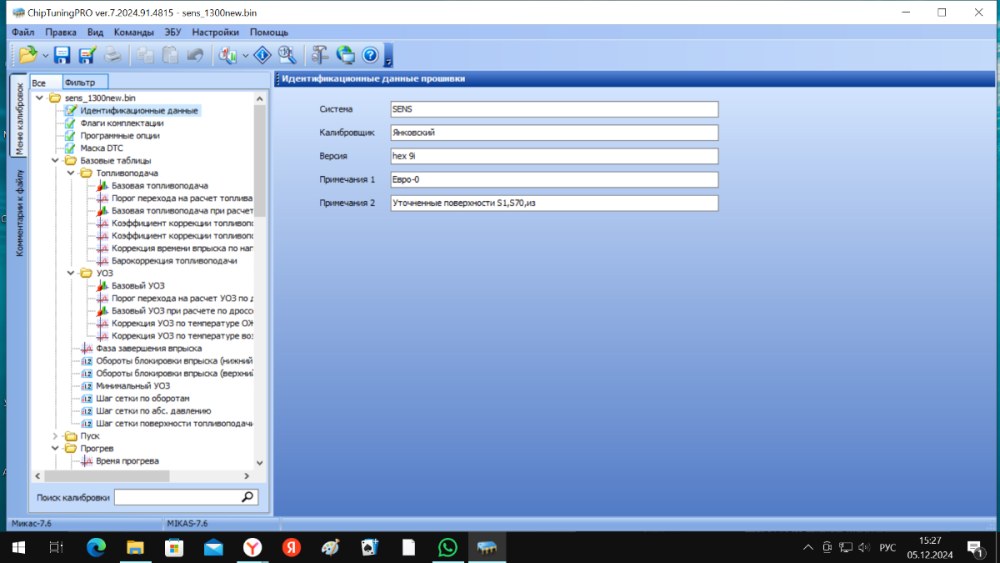Open the ЭБУ menu
Image resolution: width=1000 pixels, height=563 pixels.
click(x=172, y=32)
